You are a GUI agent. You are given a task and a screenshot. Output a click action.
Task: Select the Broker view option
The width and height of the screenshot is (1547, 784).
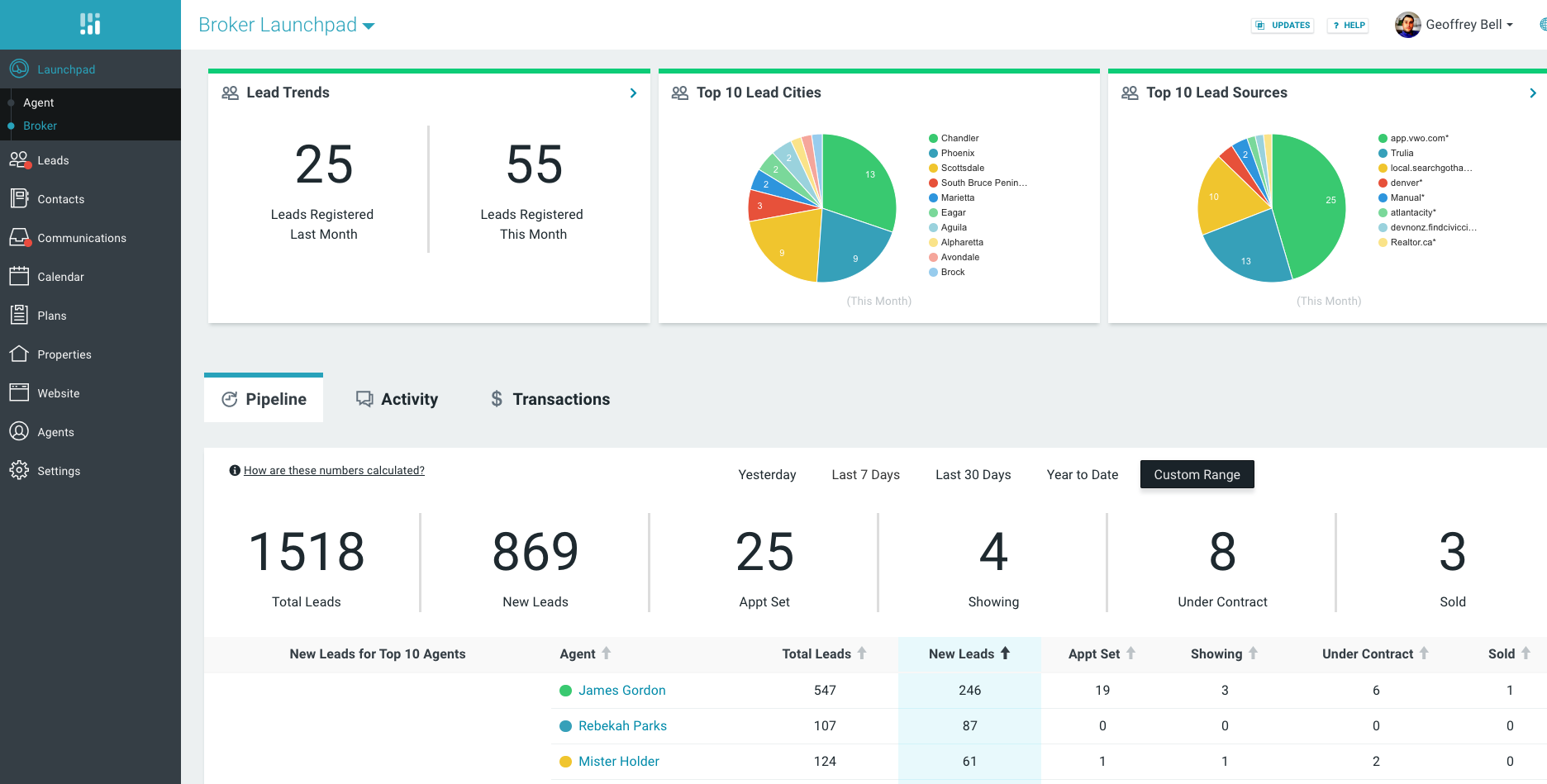pos(40,126)
